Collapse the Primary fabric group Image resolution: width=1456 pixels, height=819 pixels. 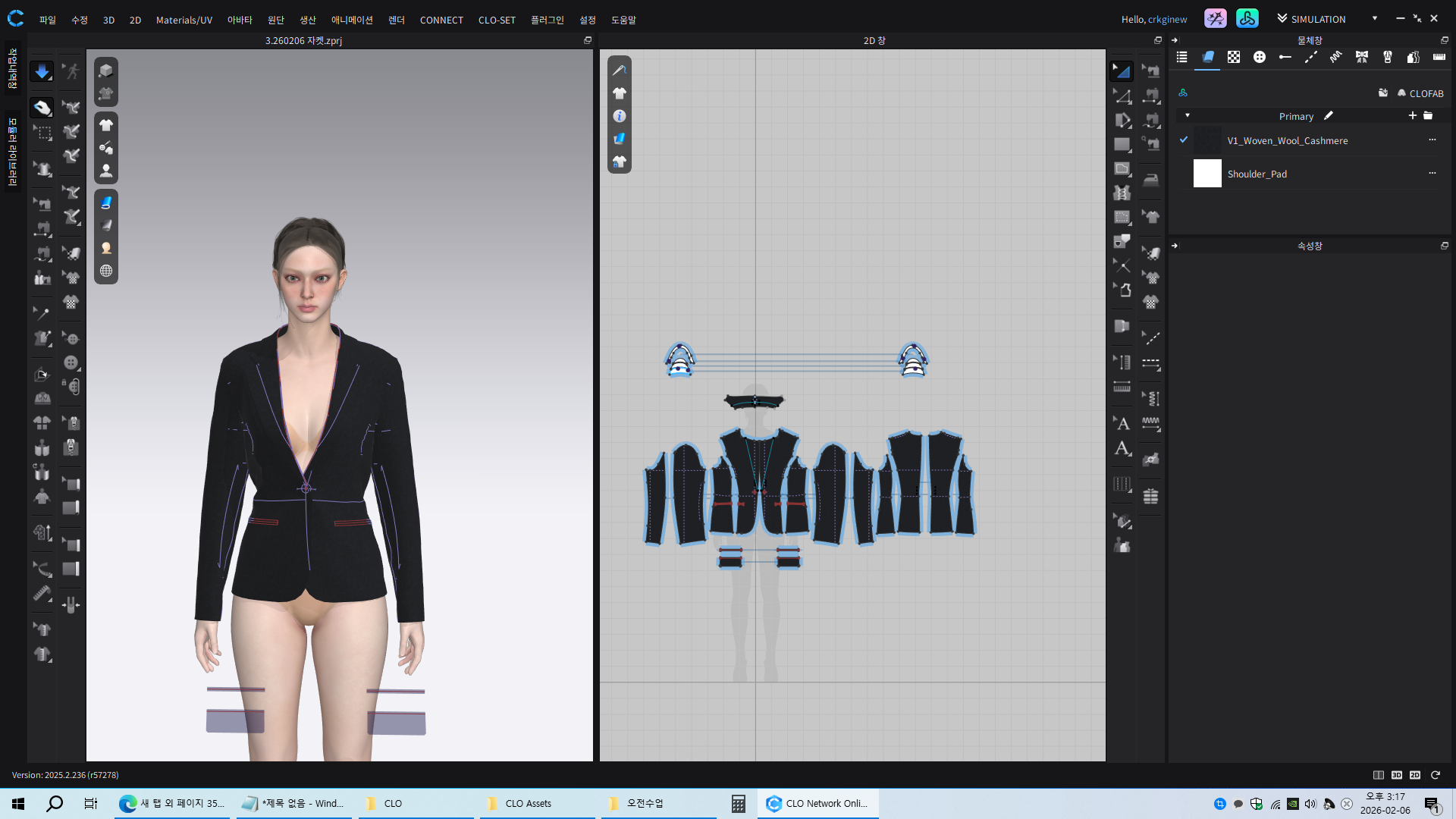pos(1188,116)
